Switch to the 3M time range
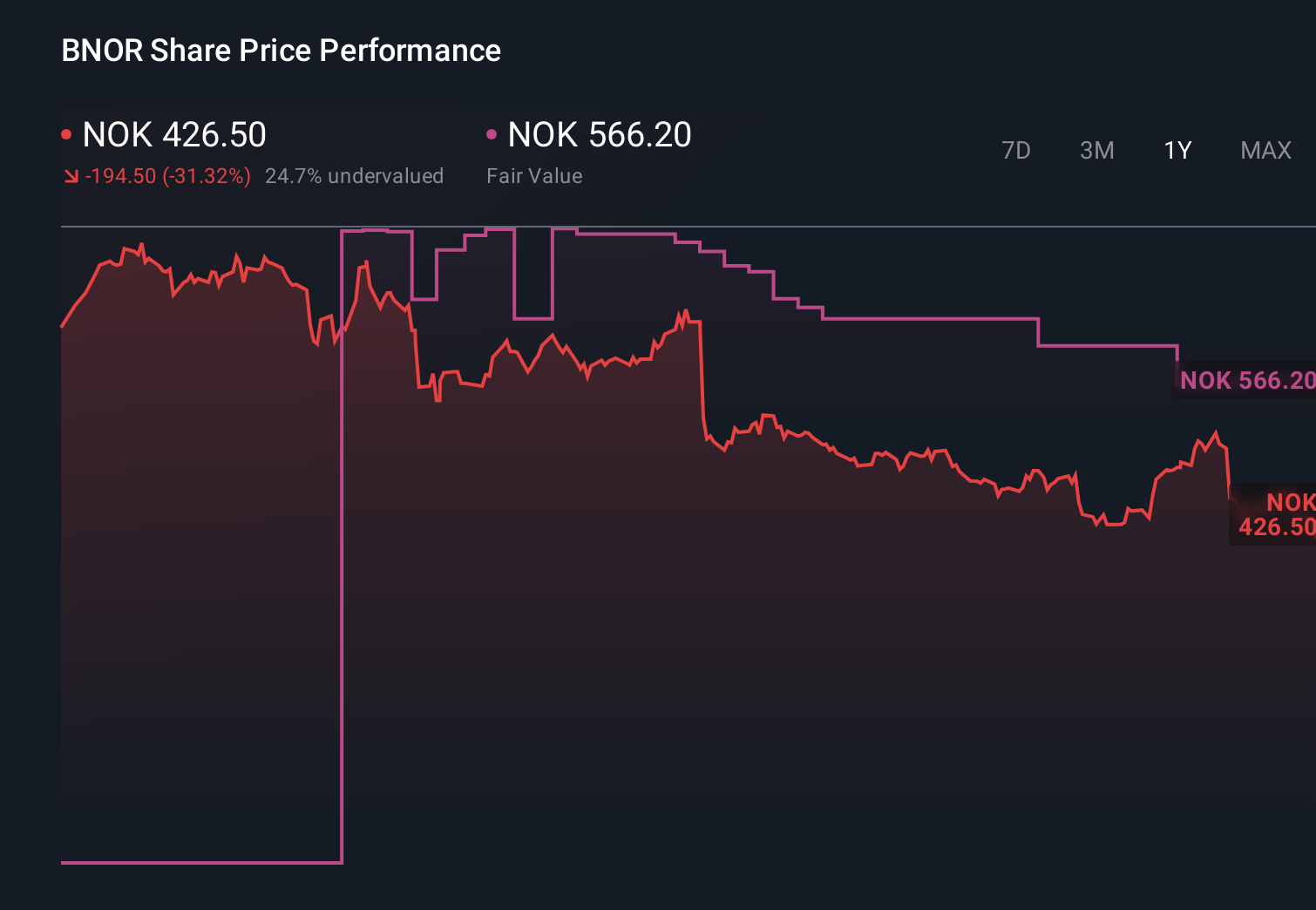This screenshot has width=1316, height=910. pyautogui.click(x=1096, y=150)
